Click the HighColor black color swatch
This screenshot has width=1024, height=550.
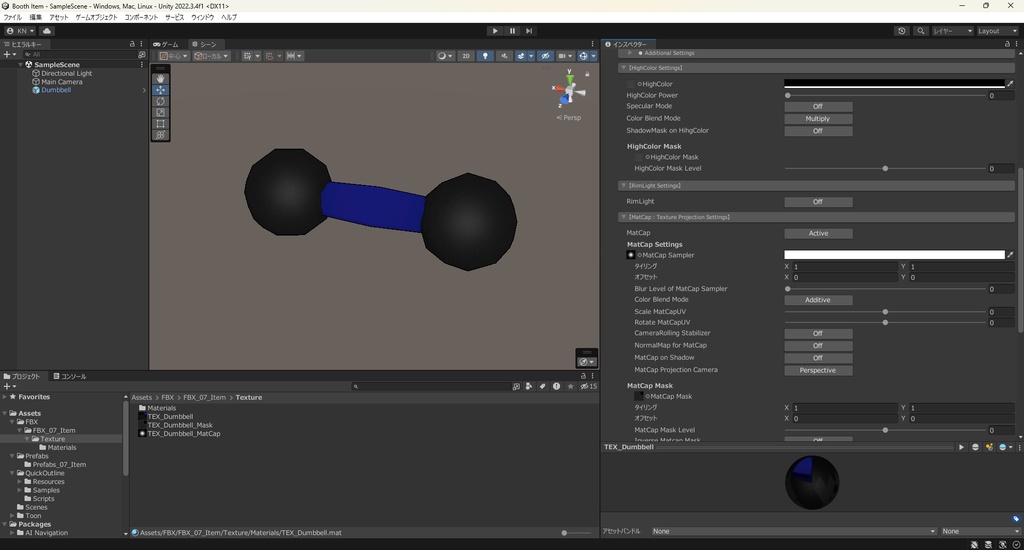pos(894,84)
